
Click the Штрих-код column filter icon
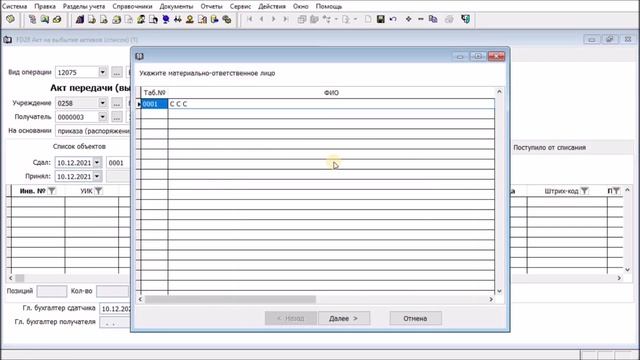coord(584,191)
